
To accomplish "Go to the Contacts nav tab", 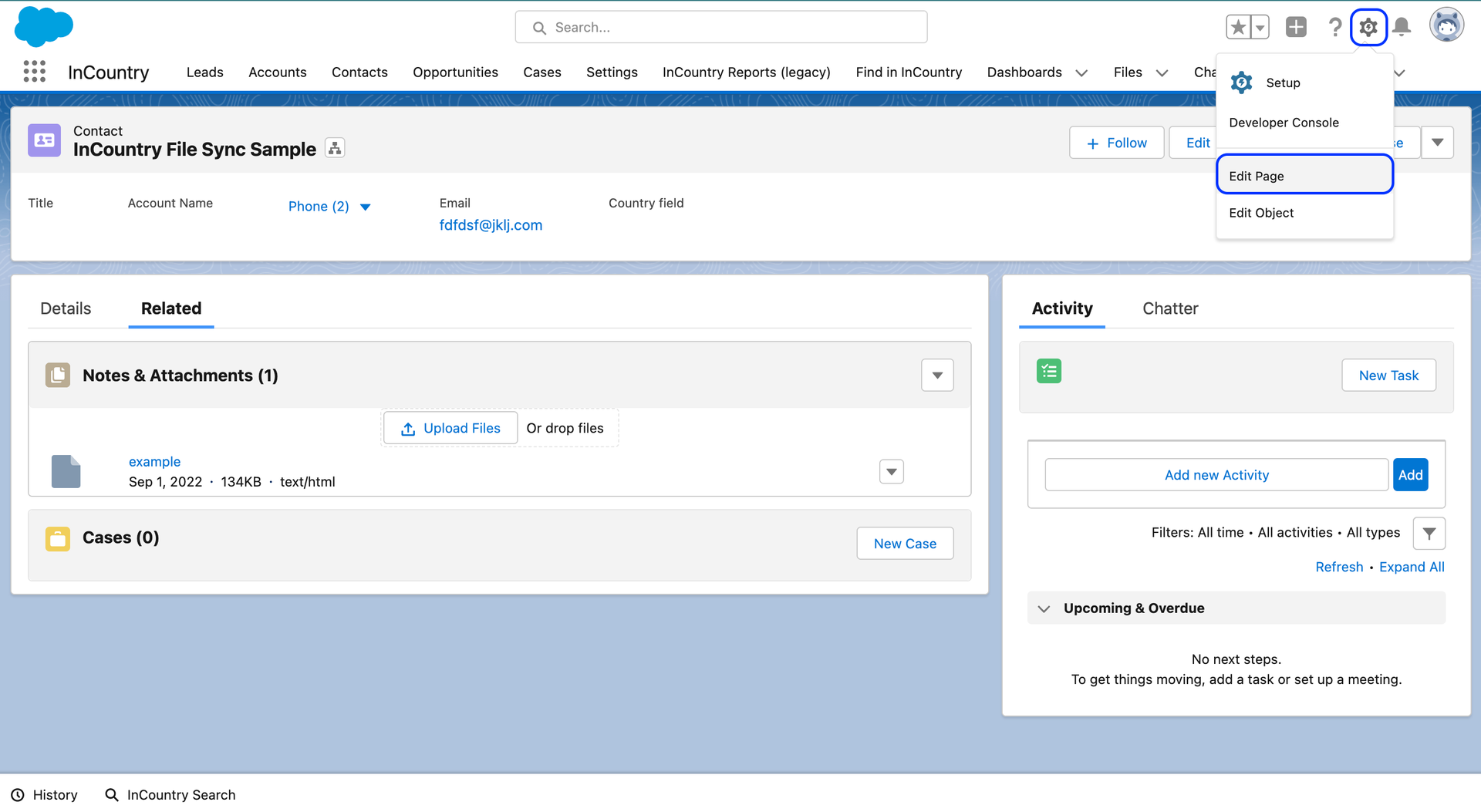I will [x=359, y=72].
